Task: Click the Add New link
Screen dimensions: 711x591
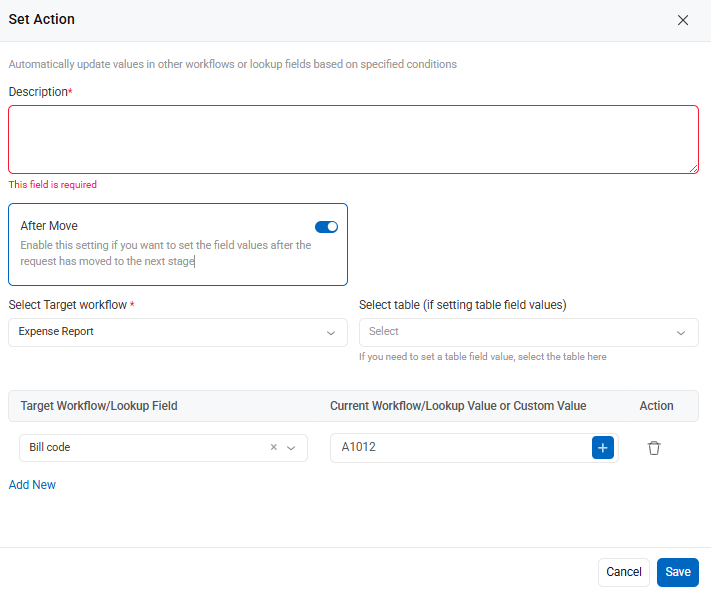Action: click(32, 485)
